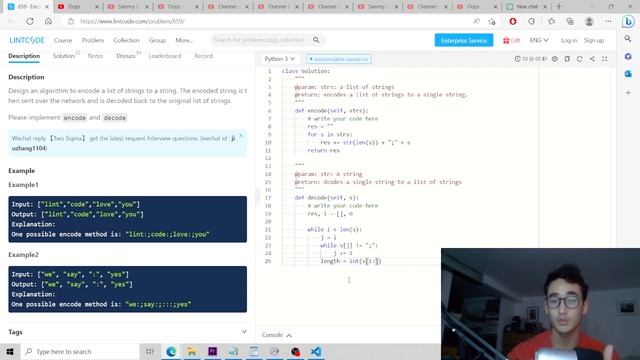Open the ENG language dropdown
The width and height of the screenshot is (640, 360).
tap(539, 40)
